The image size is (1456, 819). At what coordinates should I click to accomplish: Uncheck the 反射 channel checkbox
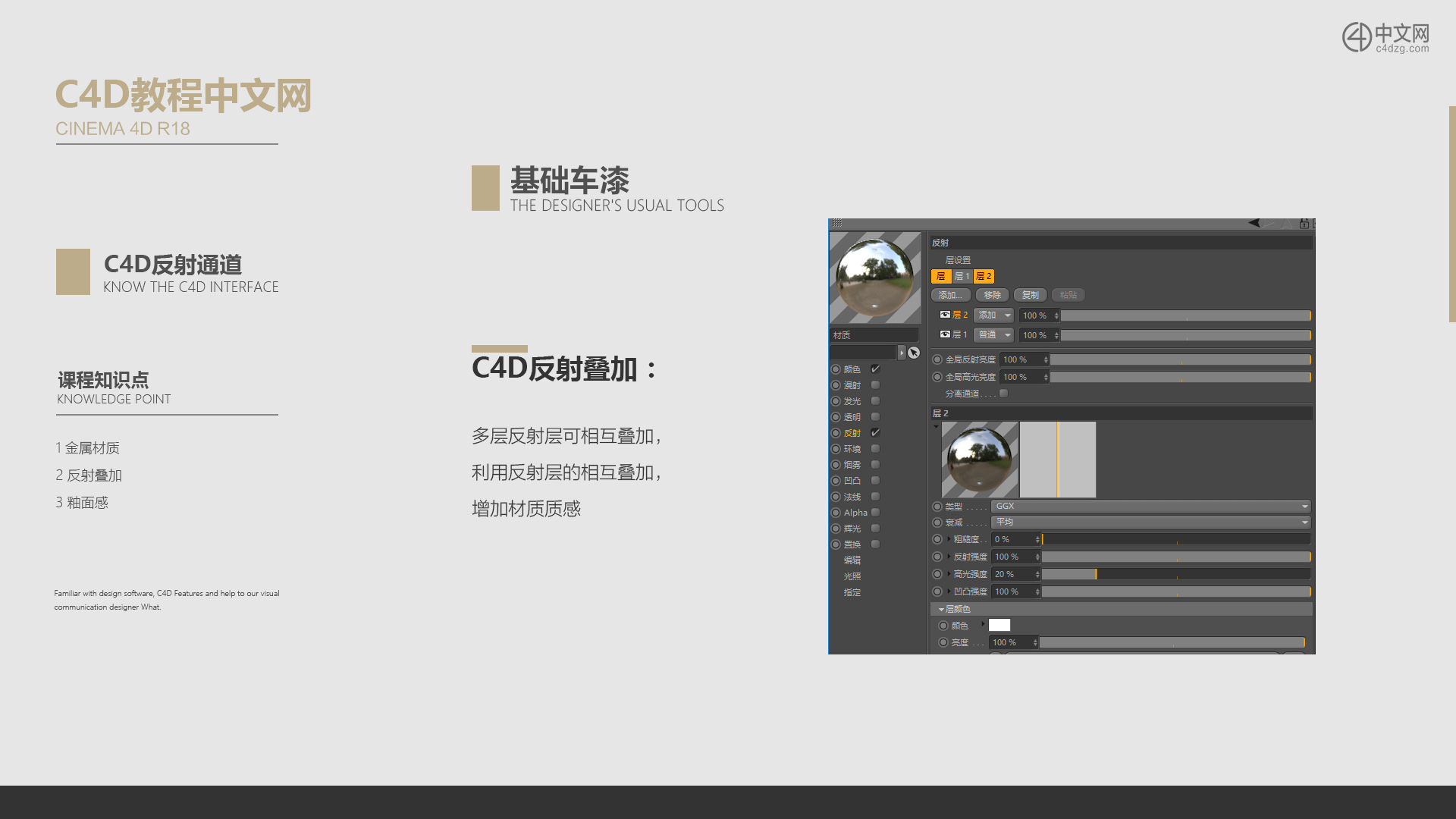[875, 433]
